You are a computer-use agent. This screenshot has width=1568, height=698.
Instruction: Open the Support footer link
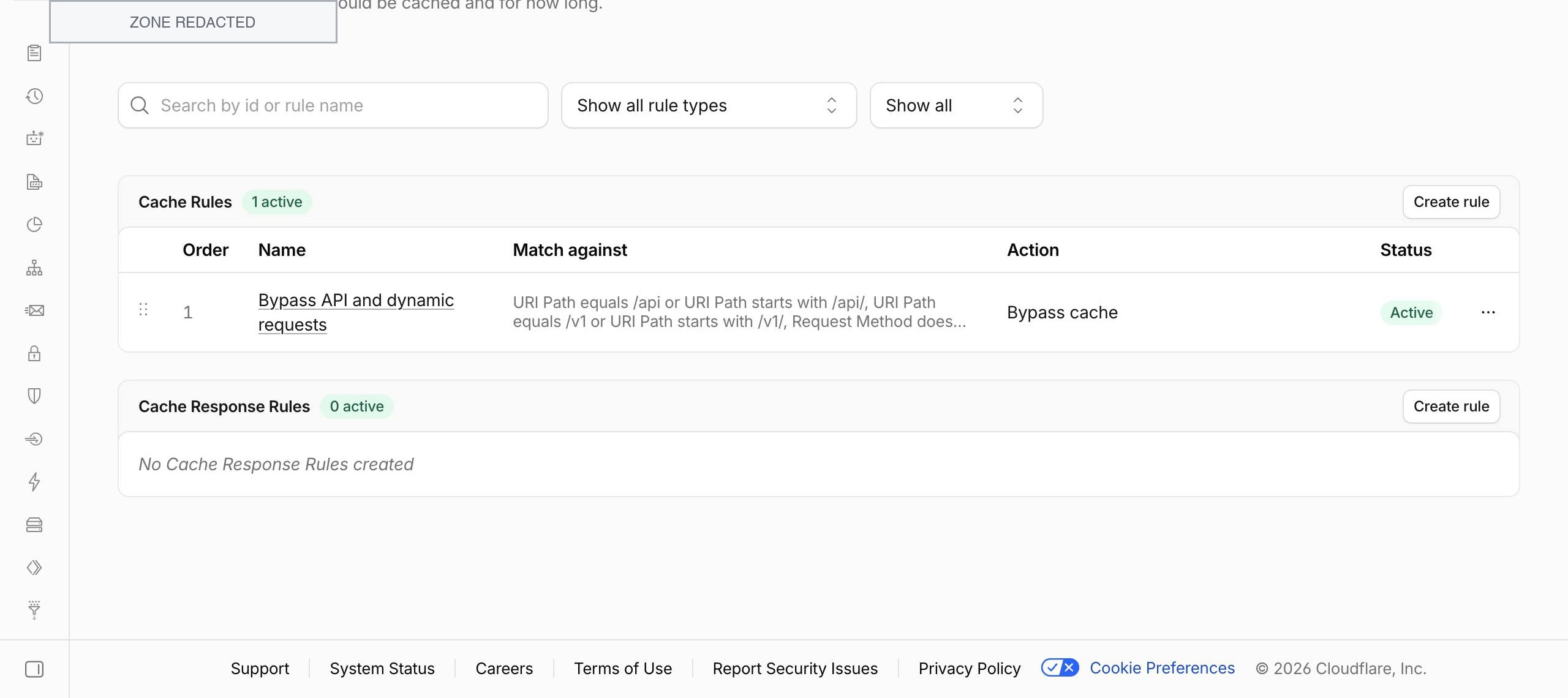pos(260,669)
